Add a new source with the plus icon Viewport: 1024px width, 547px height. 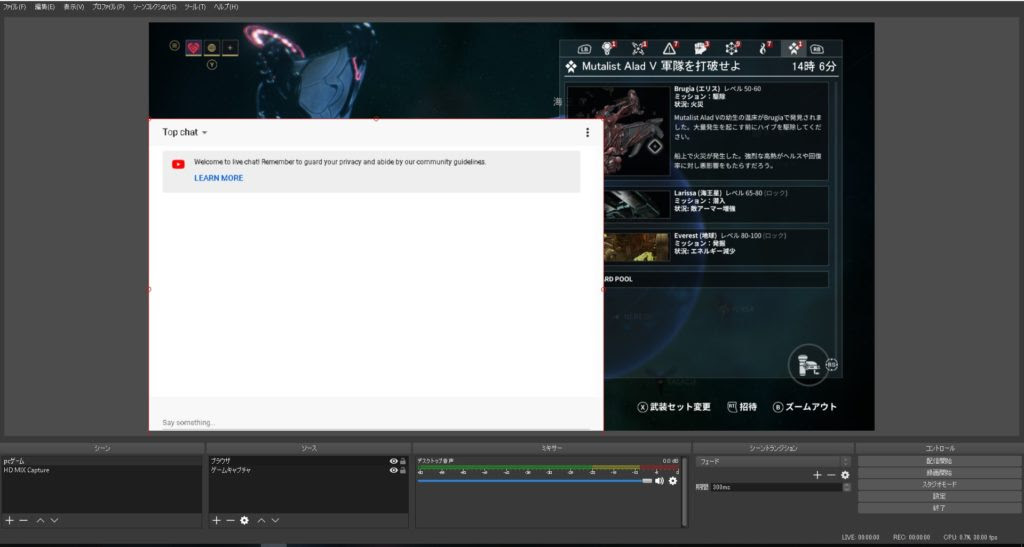(x=216, y=520)
